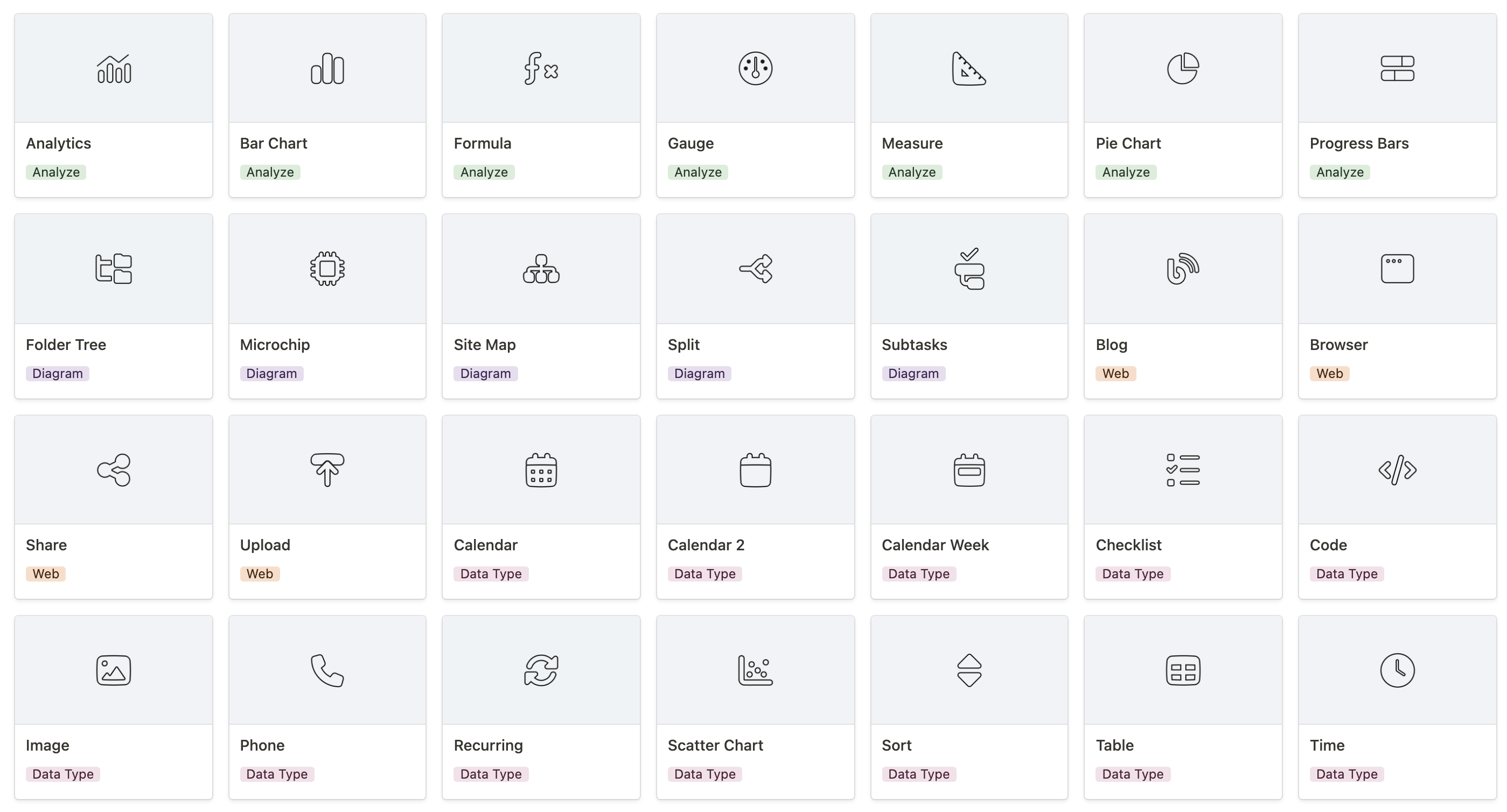Click the Web tag under Browser
Image resolution: width=1507 pixels, height=812 pixels.
point(1329,373)
